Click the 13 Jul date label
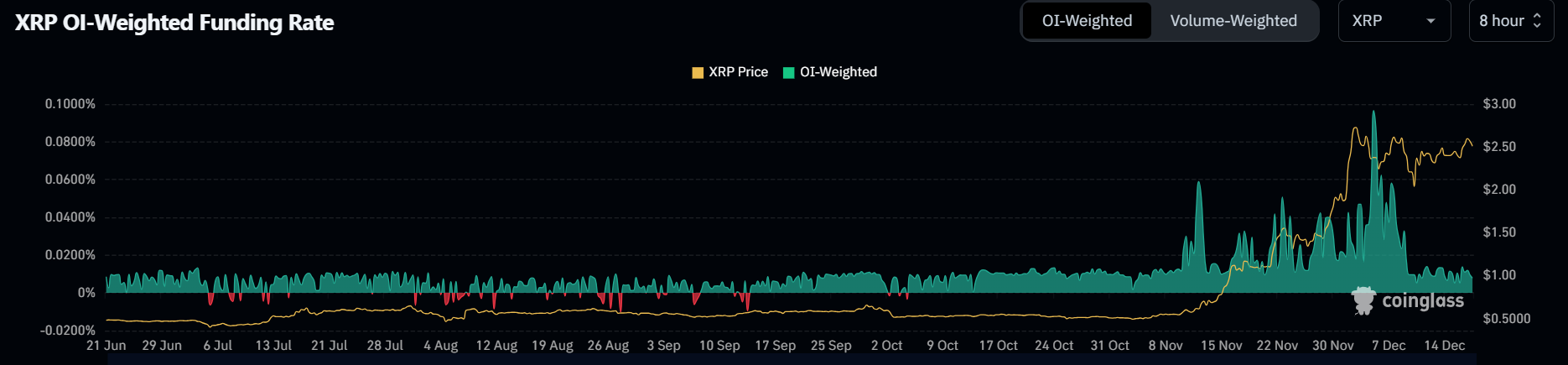 (273, 346)
